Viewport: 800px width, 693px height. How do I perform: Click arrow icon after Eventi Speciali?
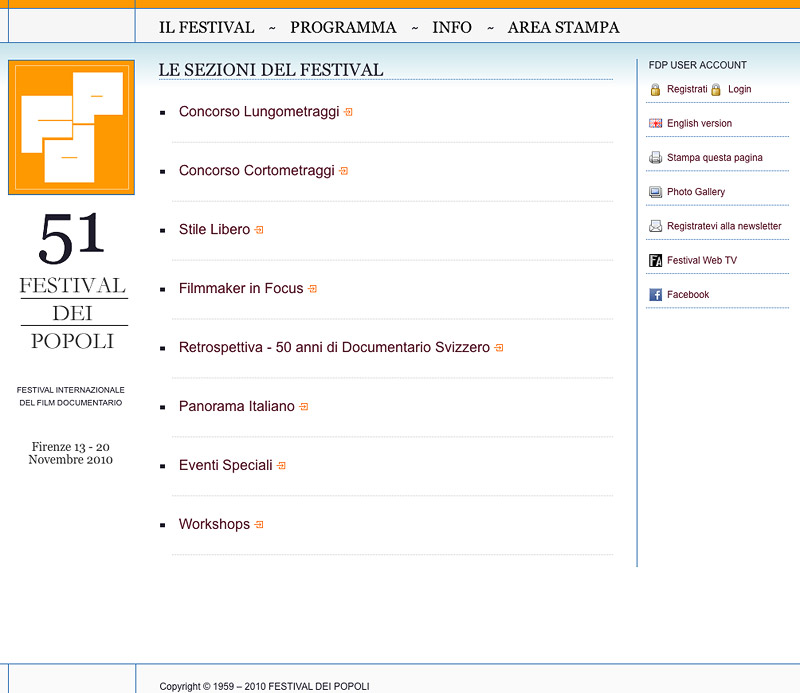point(281,465)
